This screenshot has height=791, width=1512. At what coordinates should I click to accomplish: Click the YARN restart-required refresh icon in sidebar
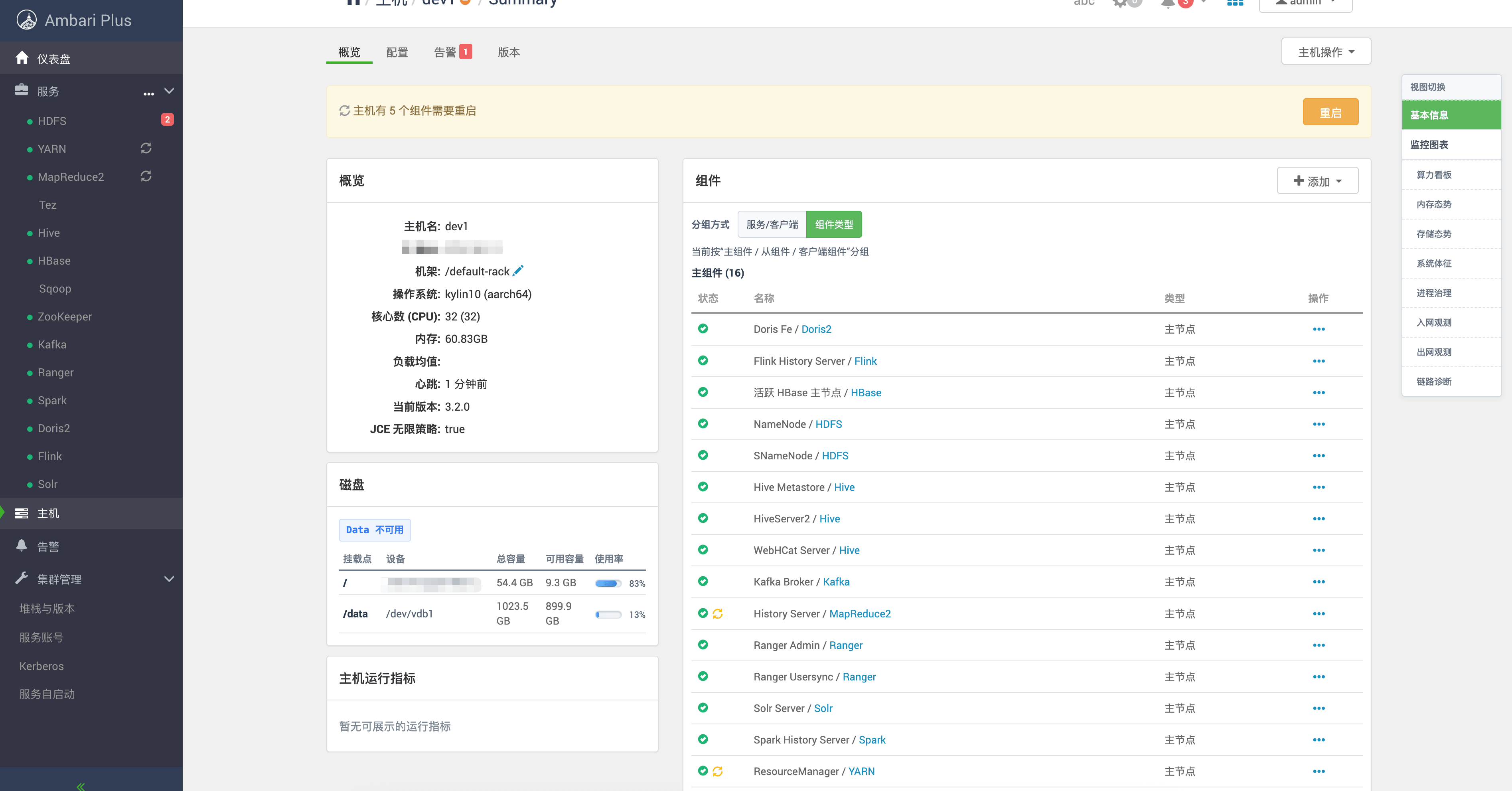pos(146,148)
